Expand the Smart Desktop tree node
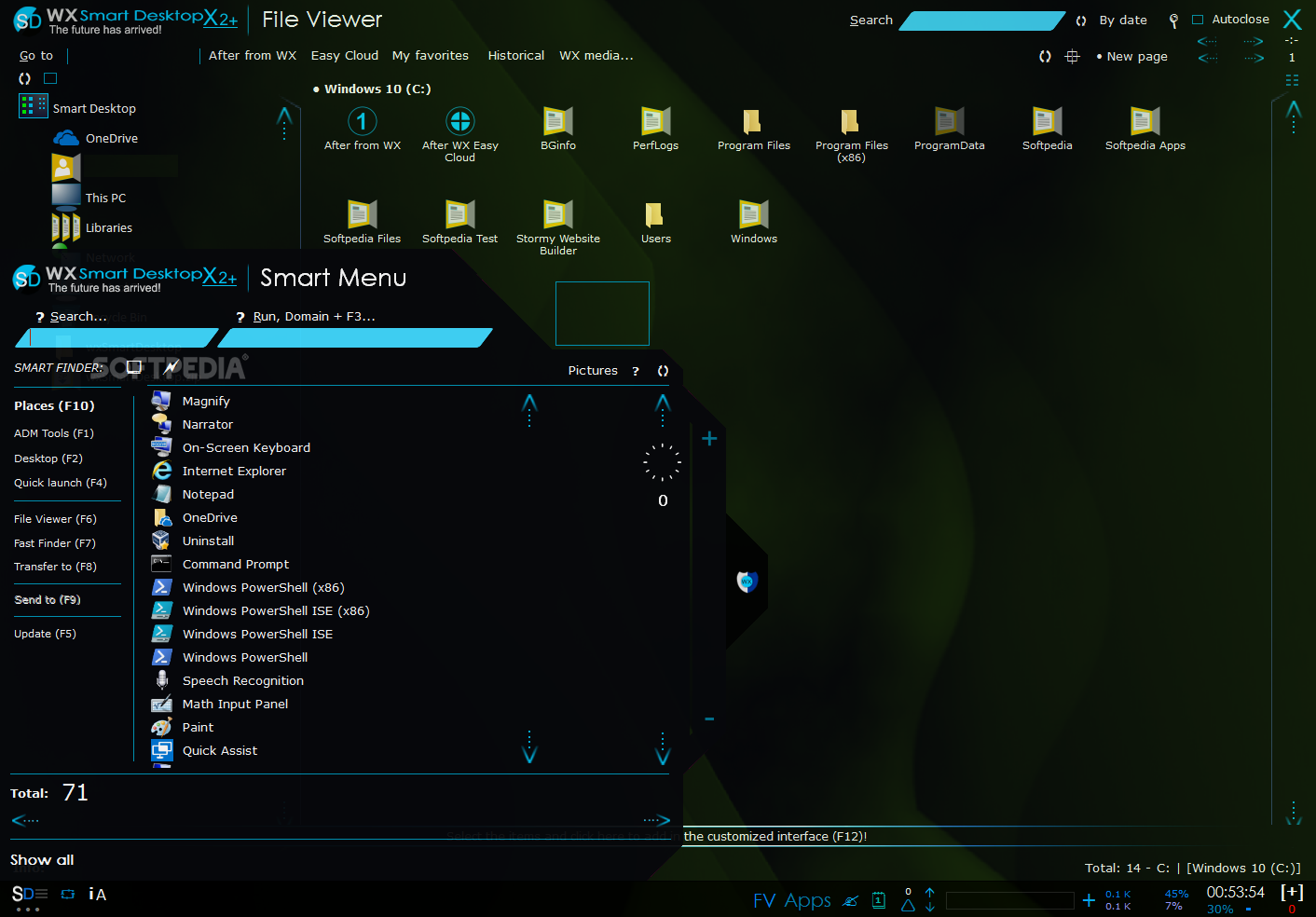1316x917 pixels. point(77,108)
